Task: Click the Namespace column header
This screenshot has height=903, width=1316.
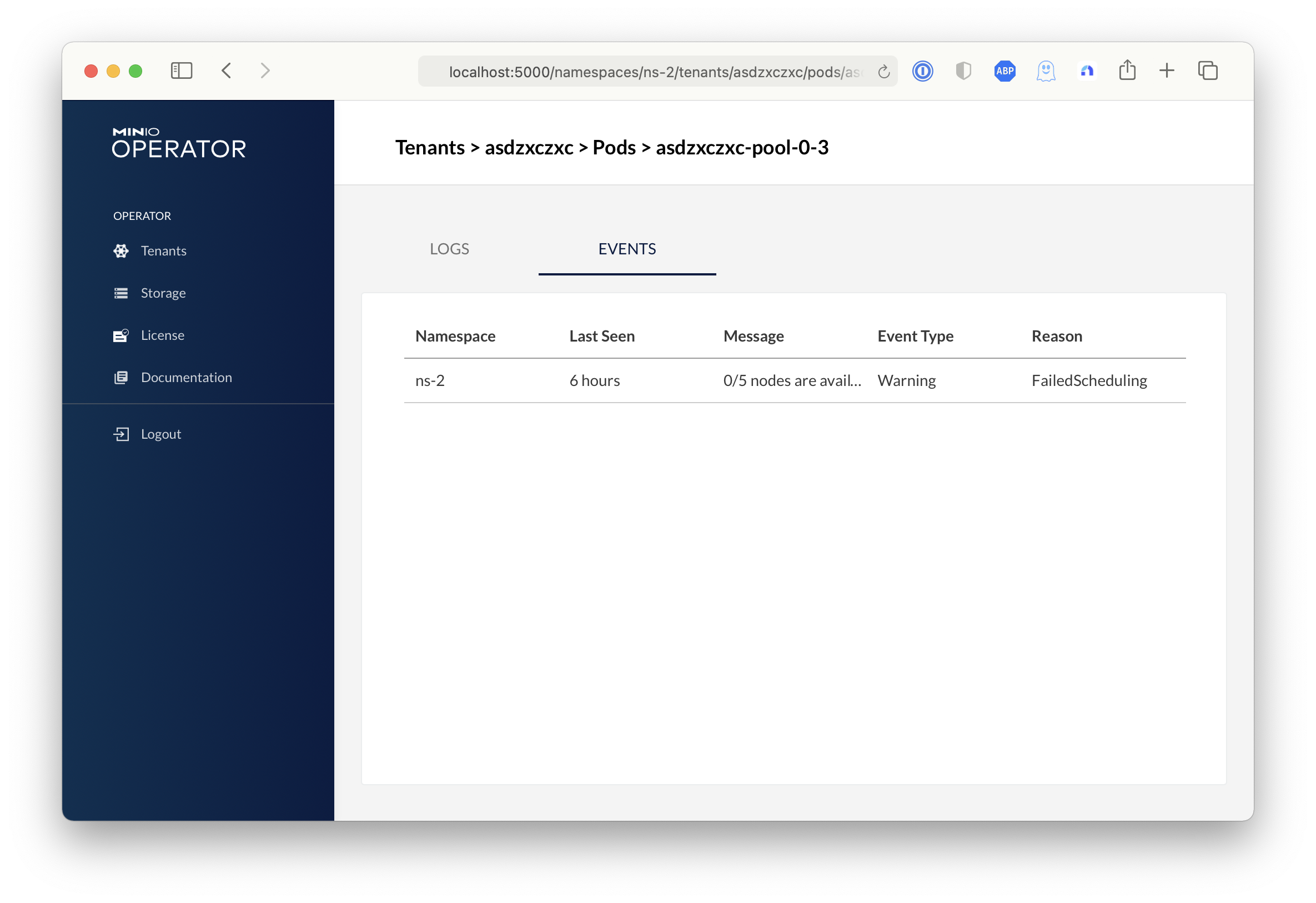Action: (x=455, y=337)
